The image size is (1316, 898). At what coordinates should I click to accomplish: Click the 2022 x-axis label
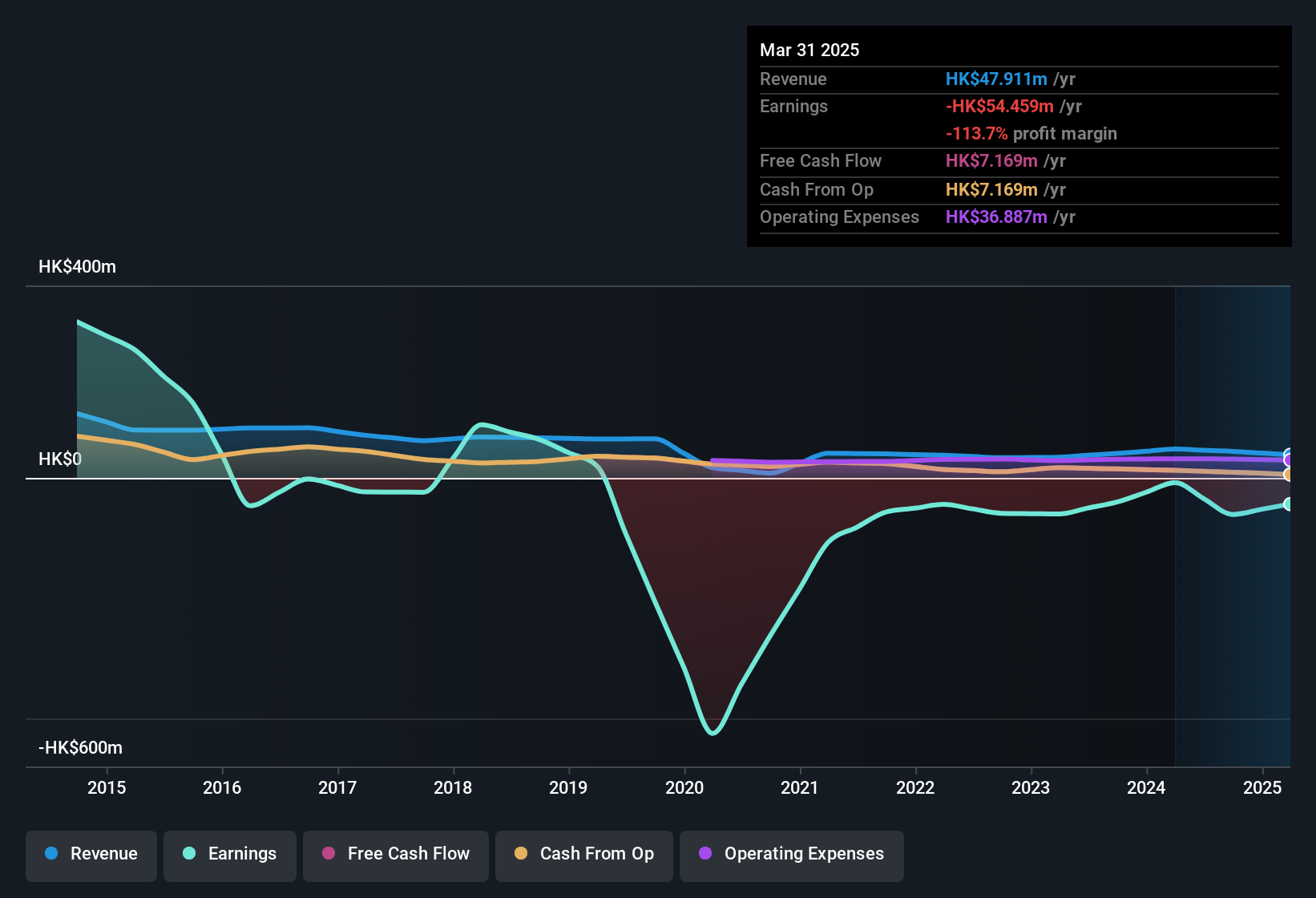coord(915,787)
